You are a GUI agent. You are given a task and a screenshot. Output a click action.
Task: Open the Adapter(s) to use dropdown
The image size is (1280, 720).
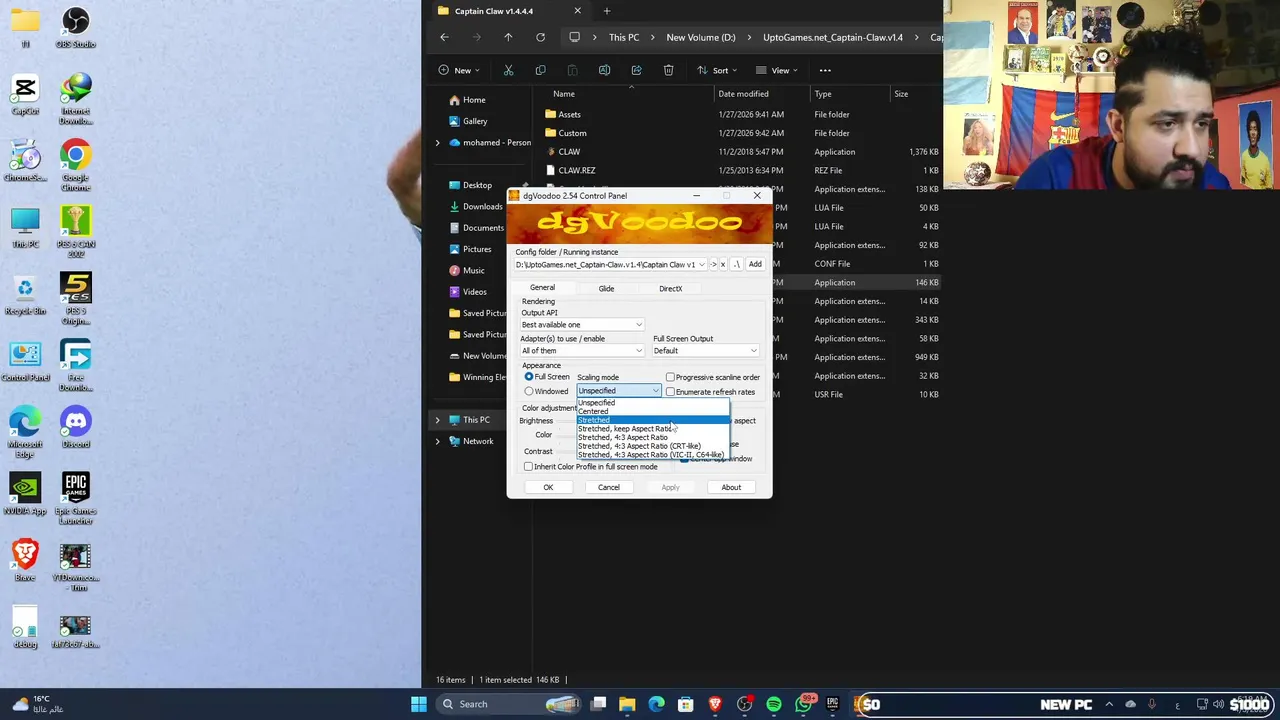(x=582, y=350)
